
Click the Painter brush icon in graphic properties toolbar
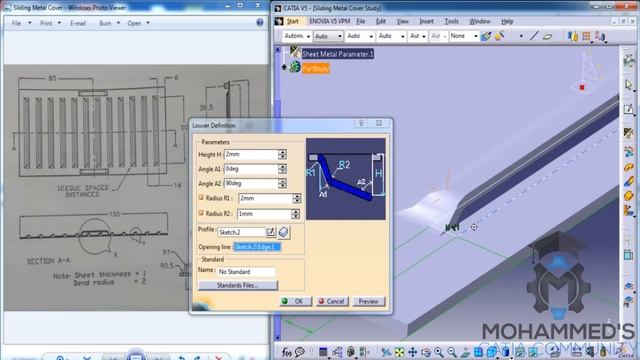[486, 36]
